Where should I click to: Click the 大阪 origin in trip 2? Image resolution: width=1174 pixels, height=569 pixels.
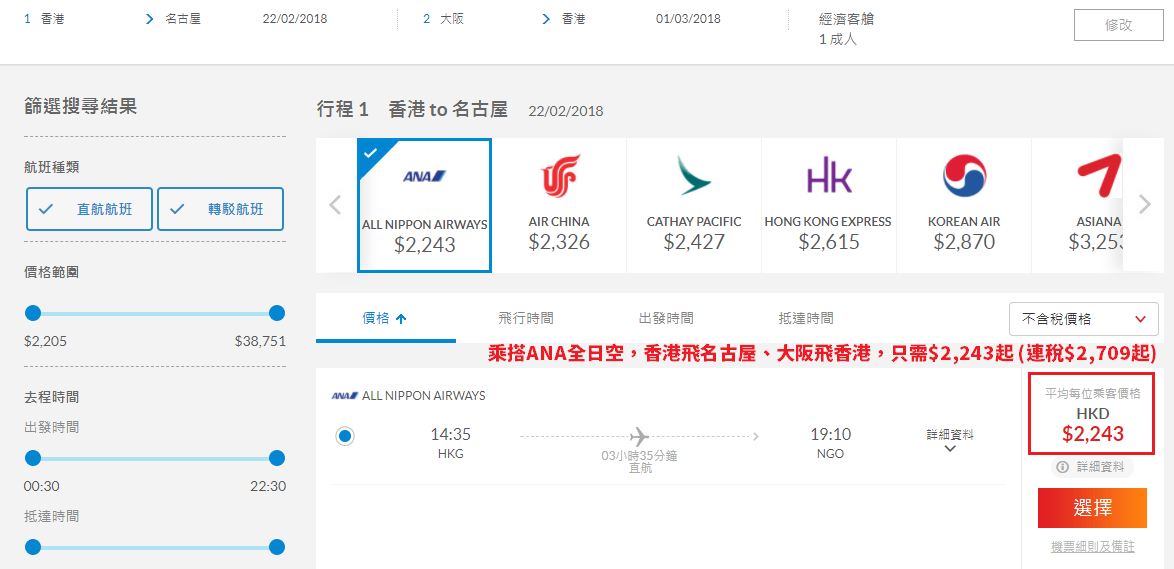pos(452,19)
